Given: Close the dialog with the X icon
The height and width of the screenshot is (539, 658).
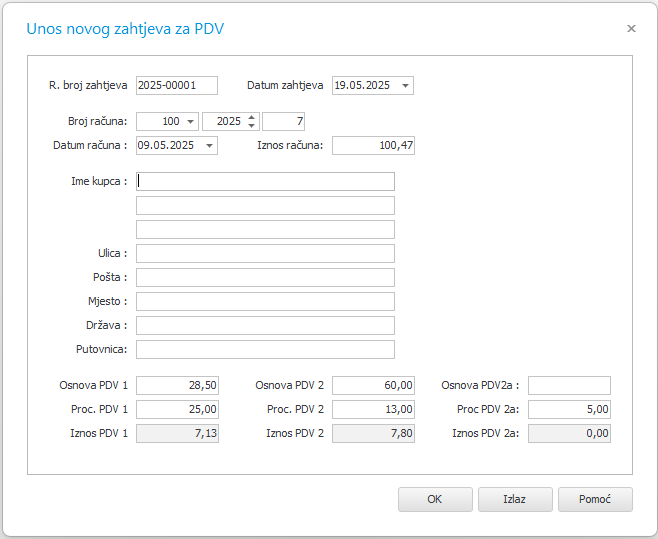Looking at the screenshot, I should (x=631, y=29).
